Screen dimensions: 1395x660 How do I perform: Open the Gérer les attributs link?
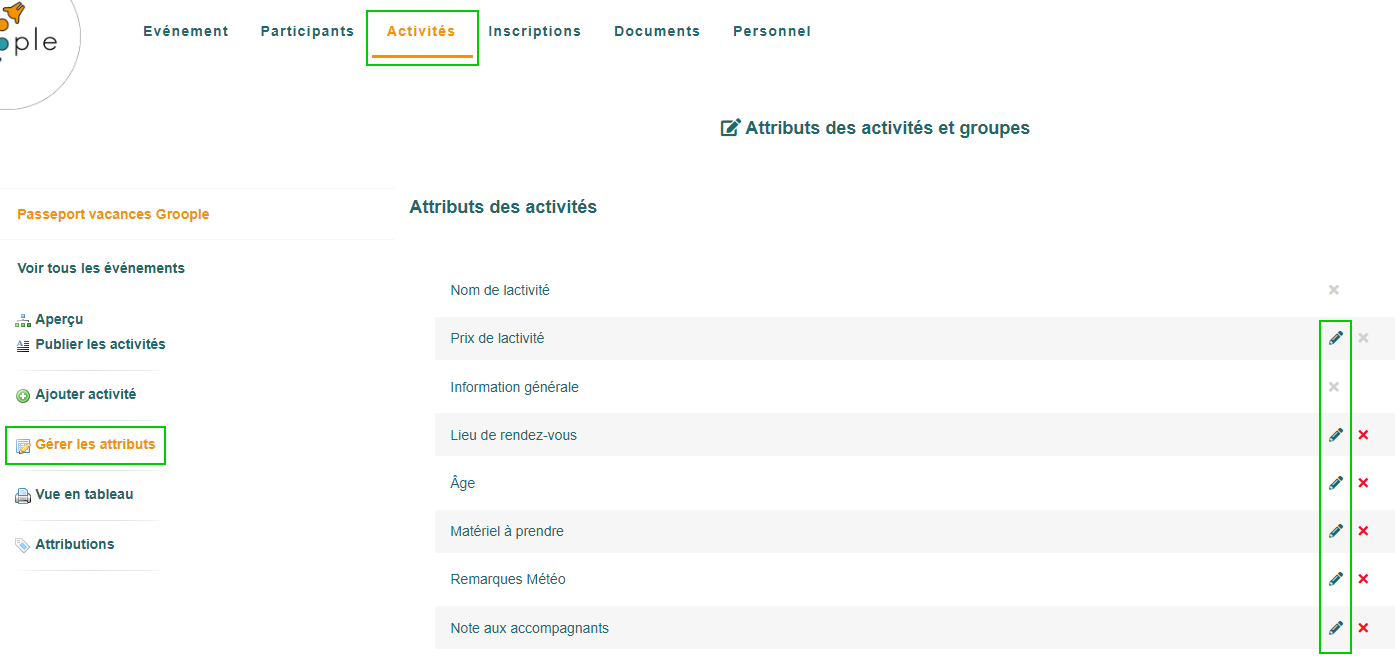[95, 444]
